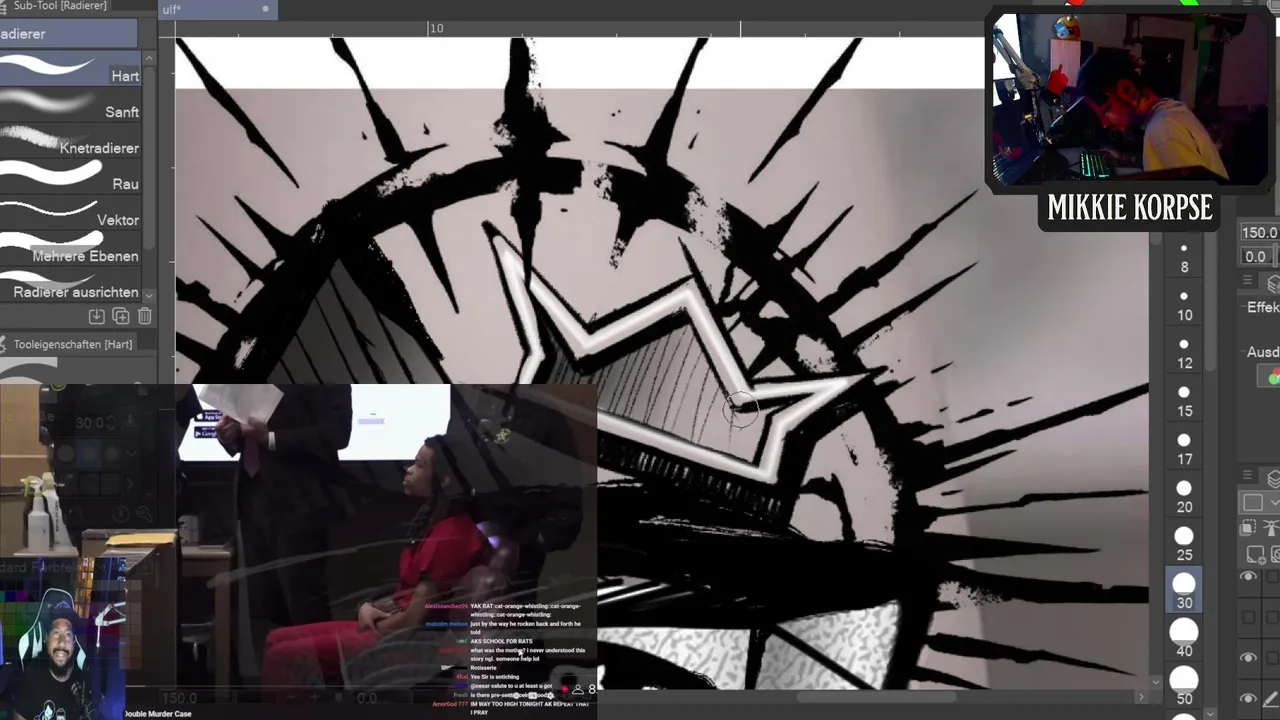Click the streamer webcam thumbnail

(x=1130, y=100)
